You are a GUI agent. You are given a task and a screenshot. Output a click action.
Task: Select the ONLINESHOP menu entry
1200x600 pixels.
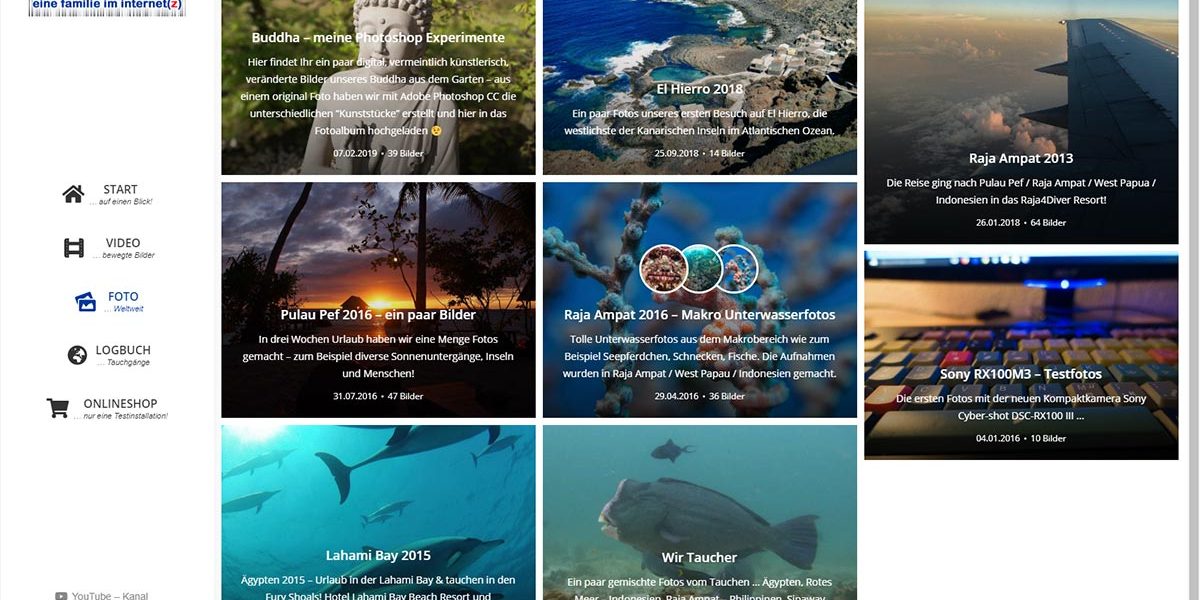point(120,404)
